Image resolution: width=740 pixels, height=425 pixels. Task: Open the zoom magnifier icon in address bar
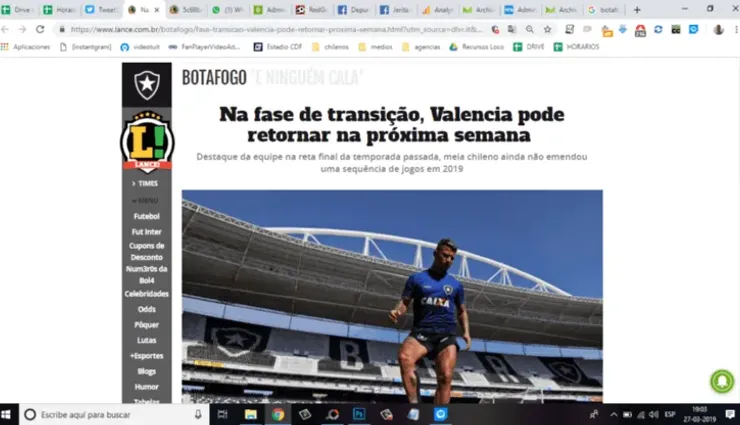(530, 29)
